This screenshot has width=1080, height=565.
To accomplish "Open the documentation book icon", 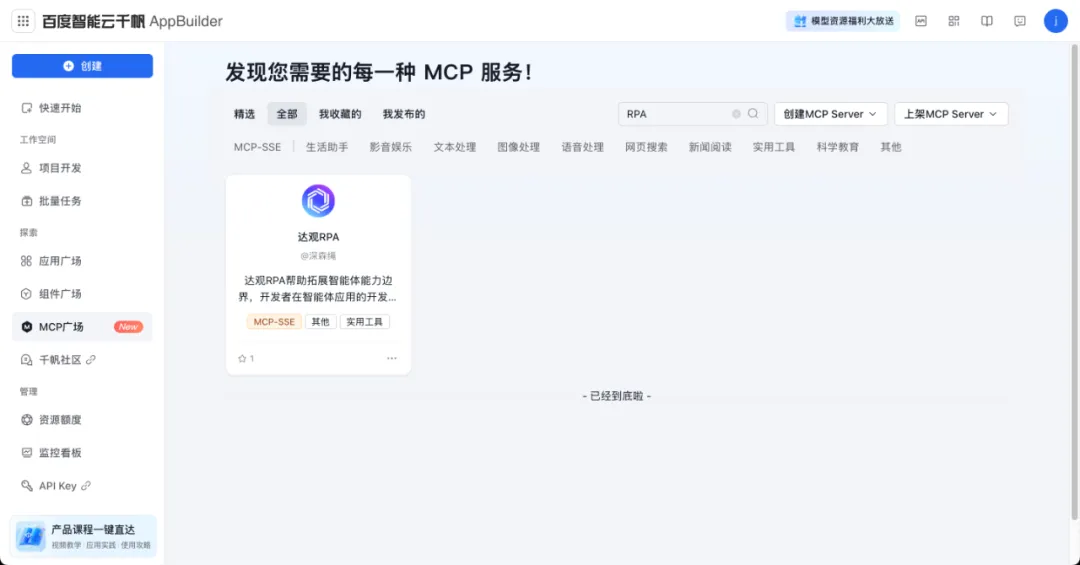I will [x=987, y=21].
